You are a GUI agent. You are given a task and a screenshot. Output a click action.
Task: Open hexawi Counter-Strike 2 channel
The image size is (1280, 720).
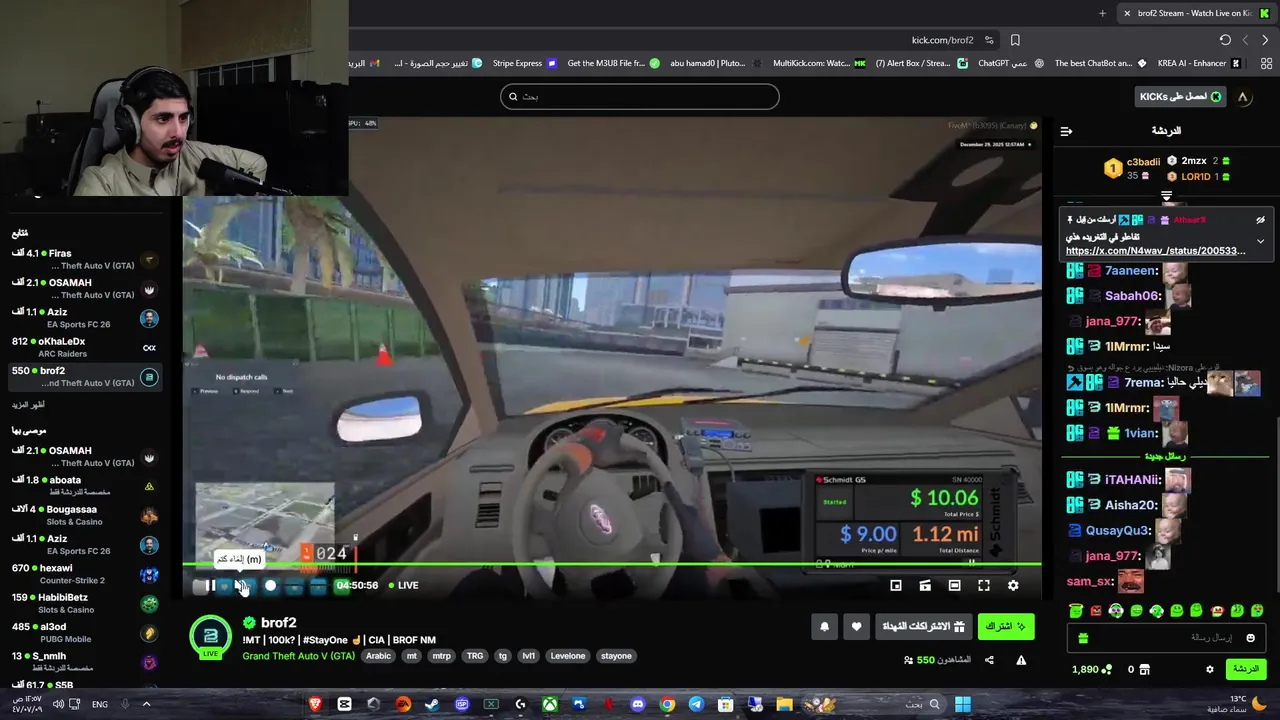pyautogui.click(x=85, y=574)
